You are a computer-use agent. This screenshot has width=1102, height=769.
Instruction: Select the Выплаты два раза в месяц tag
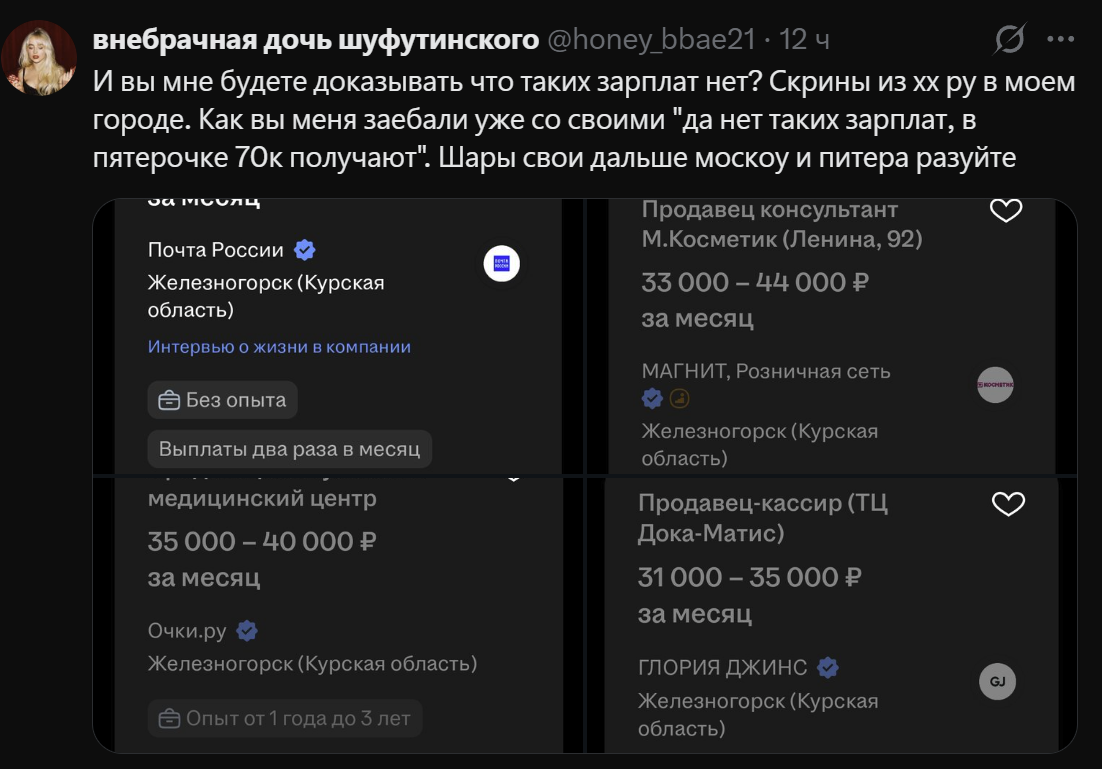click(290, 449)
